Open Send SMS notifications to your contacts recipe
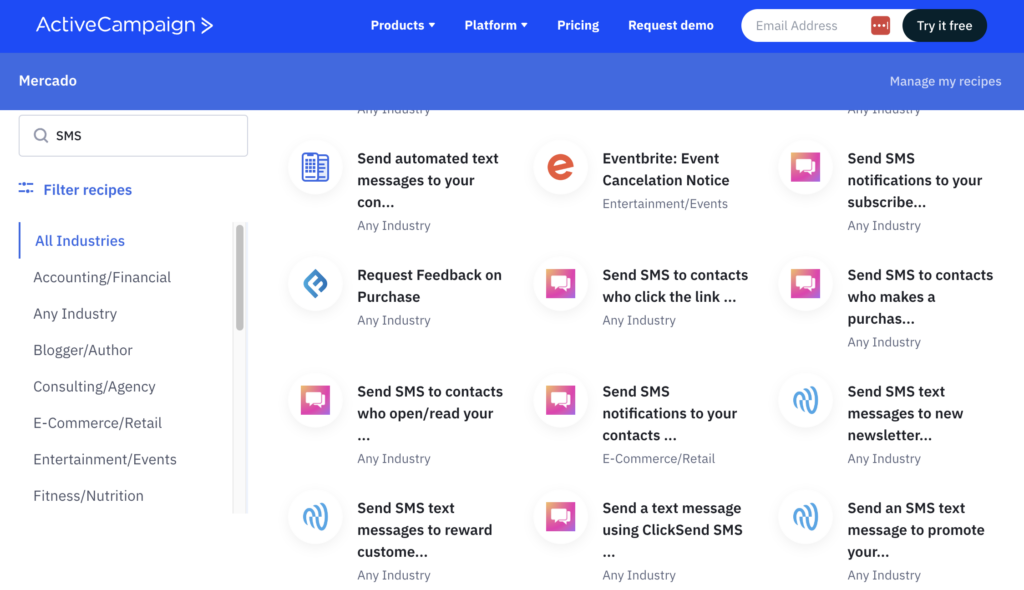1024x590 pixels. click(x=669, y=413)
